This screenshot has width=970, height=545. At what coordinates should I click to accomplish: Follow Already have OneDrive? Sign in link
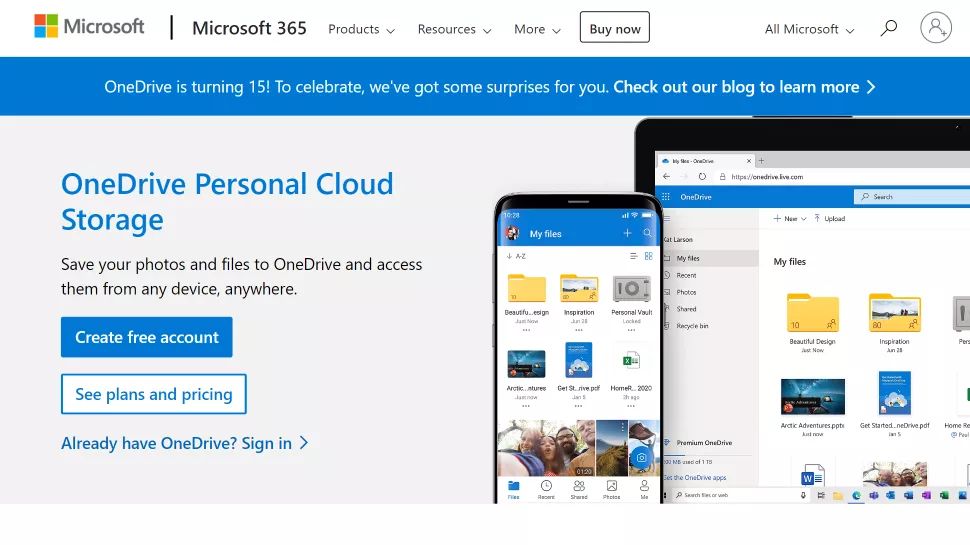point(184,443)
